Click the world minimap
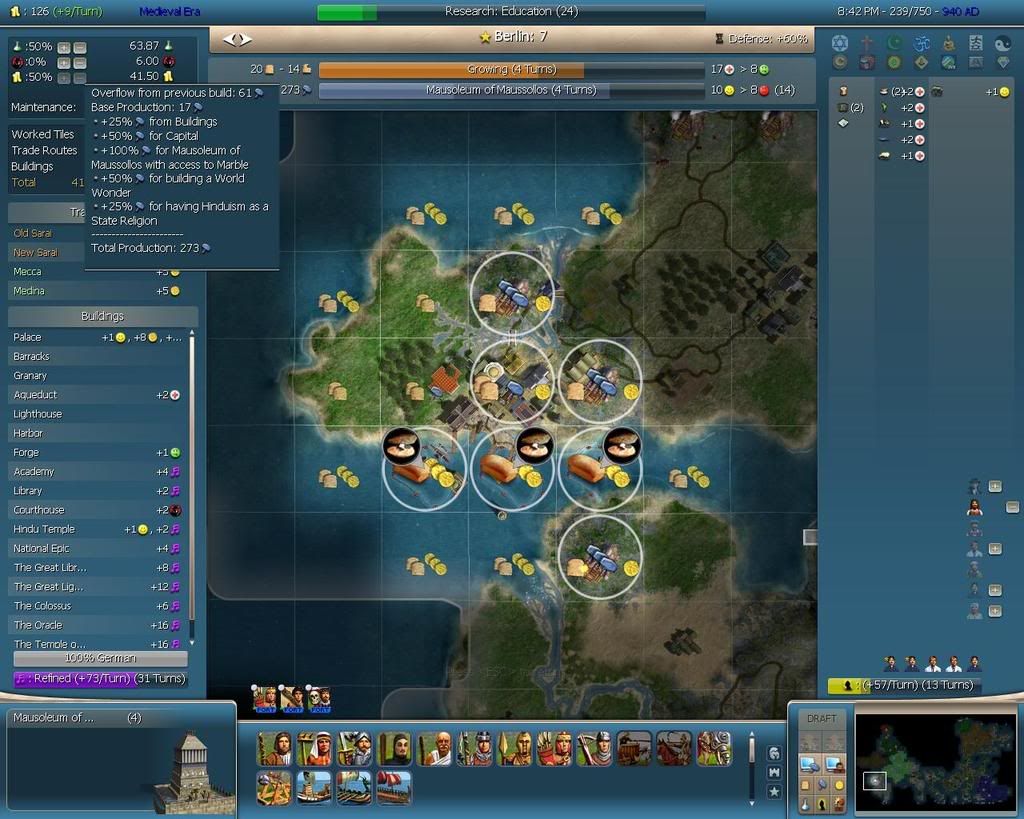The width and height of the screenshot is (1024, 819). 935,763
